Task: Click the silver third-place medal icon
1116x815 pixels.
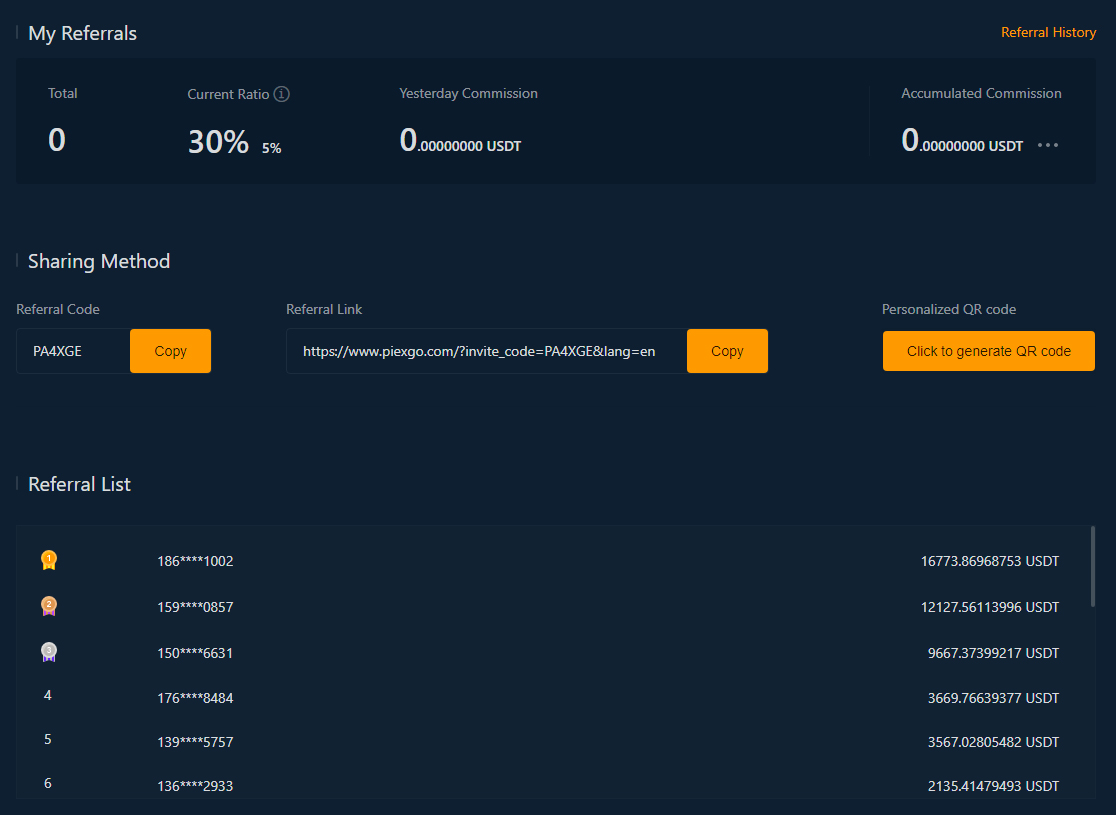Action: [48, 652]
